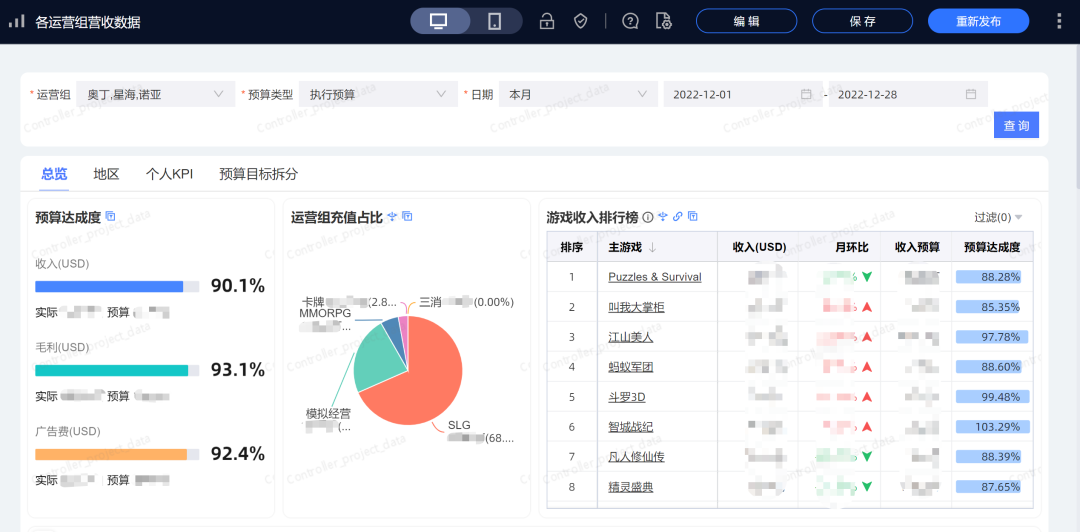
Task: Open 运营组 dropdown showing 奥丁,星海,诺亚
Action: point(156,94)
